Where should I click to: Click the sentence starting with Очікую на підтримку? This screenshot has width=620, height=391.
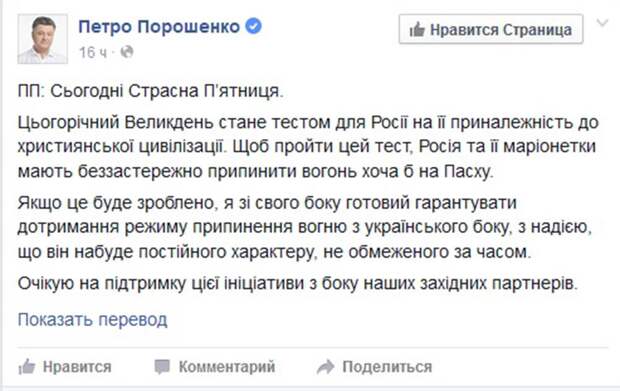pos(298,283)
